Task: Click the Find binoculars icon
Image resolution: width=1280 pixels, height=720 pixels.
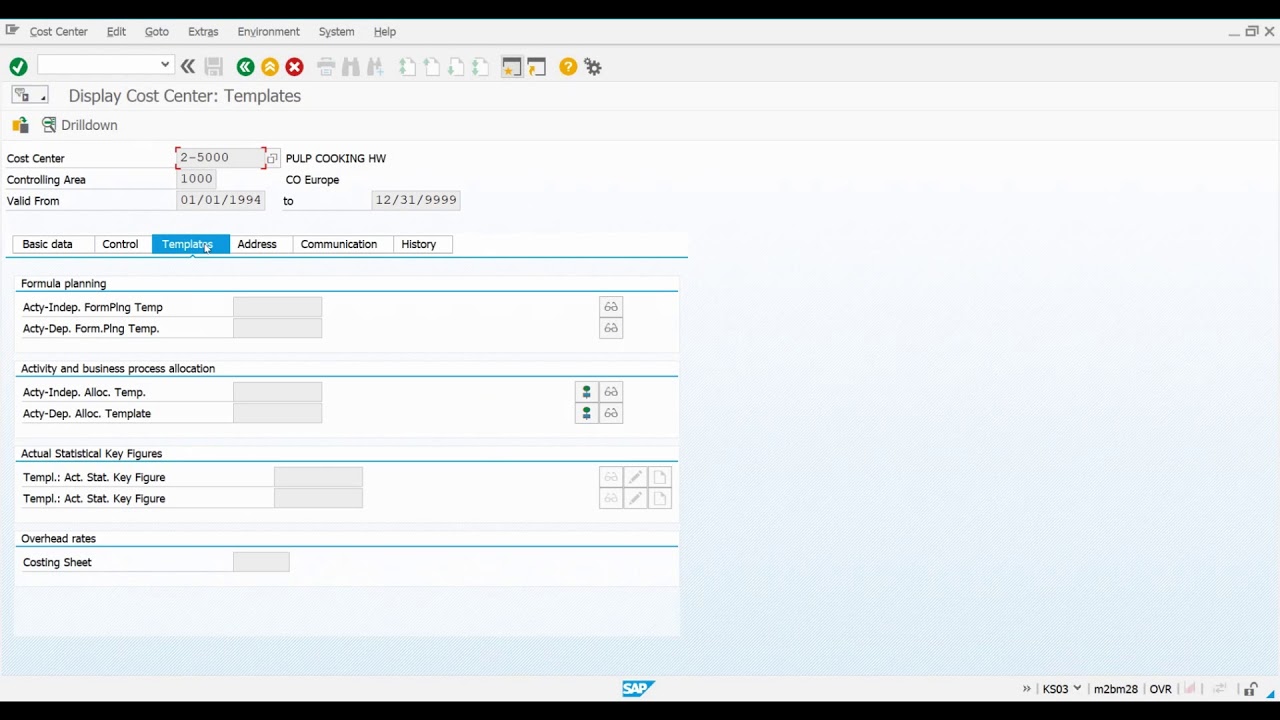Action: [350, 67]
